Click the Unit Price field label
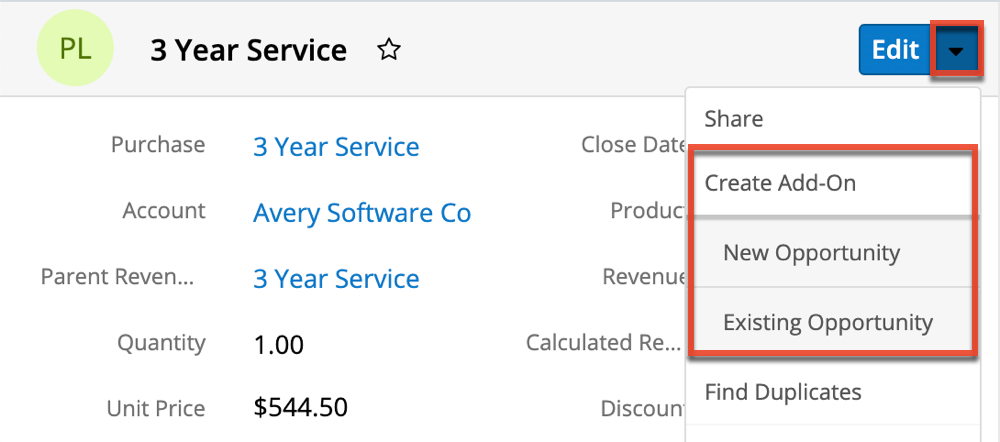The image size is (1000, 442). tap(156, 408)
